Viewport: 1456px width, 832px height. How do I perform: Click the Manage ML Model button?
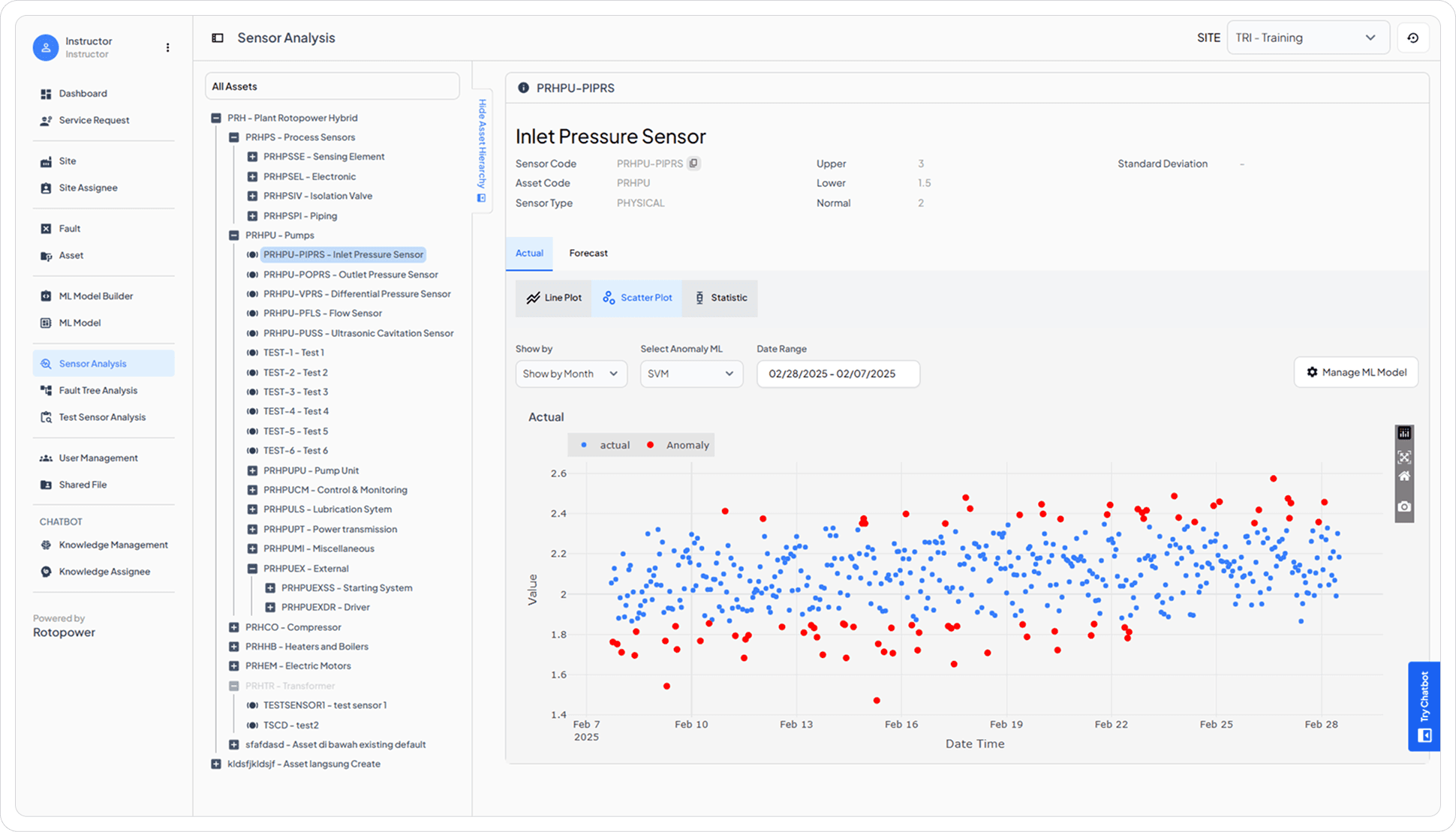pyautogui.click(x=1355, y=372)
